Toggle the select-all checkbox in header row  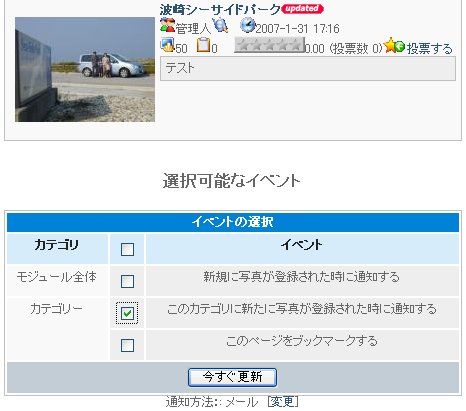coord(127,249)
